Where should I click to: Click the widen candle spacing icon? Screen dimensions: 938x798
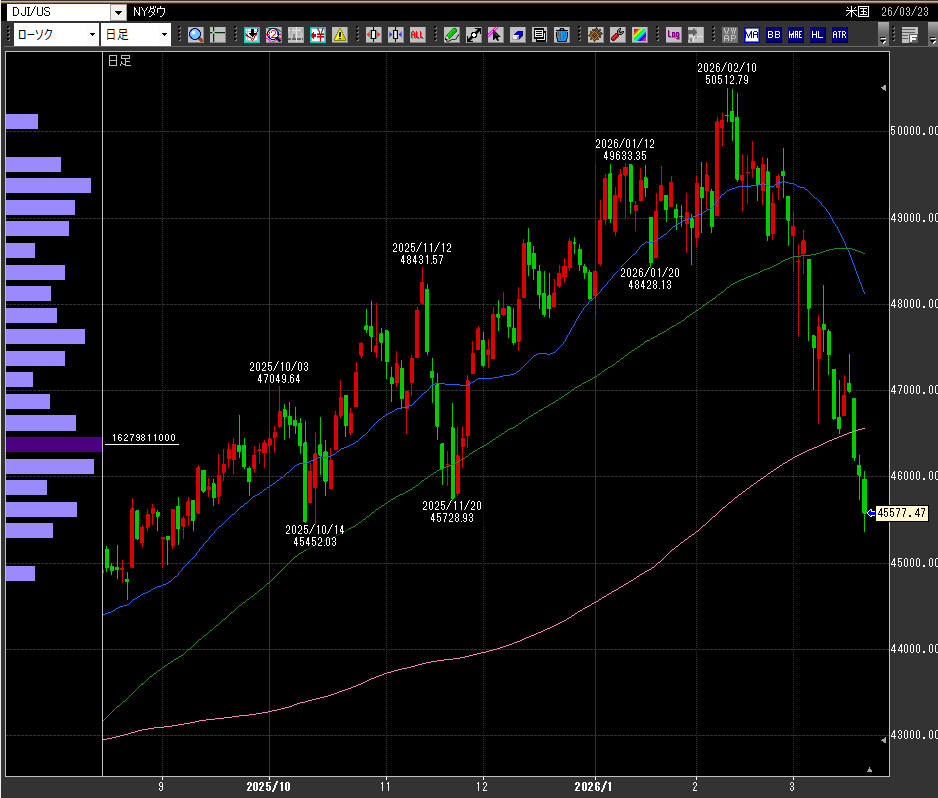pyautogui.click(x=374, y=35)
